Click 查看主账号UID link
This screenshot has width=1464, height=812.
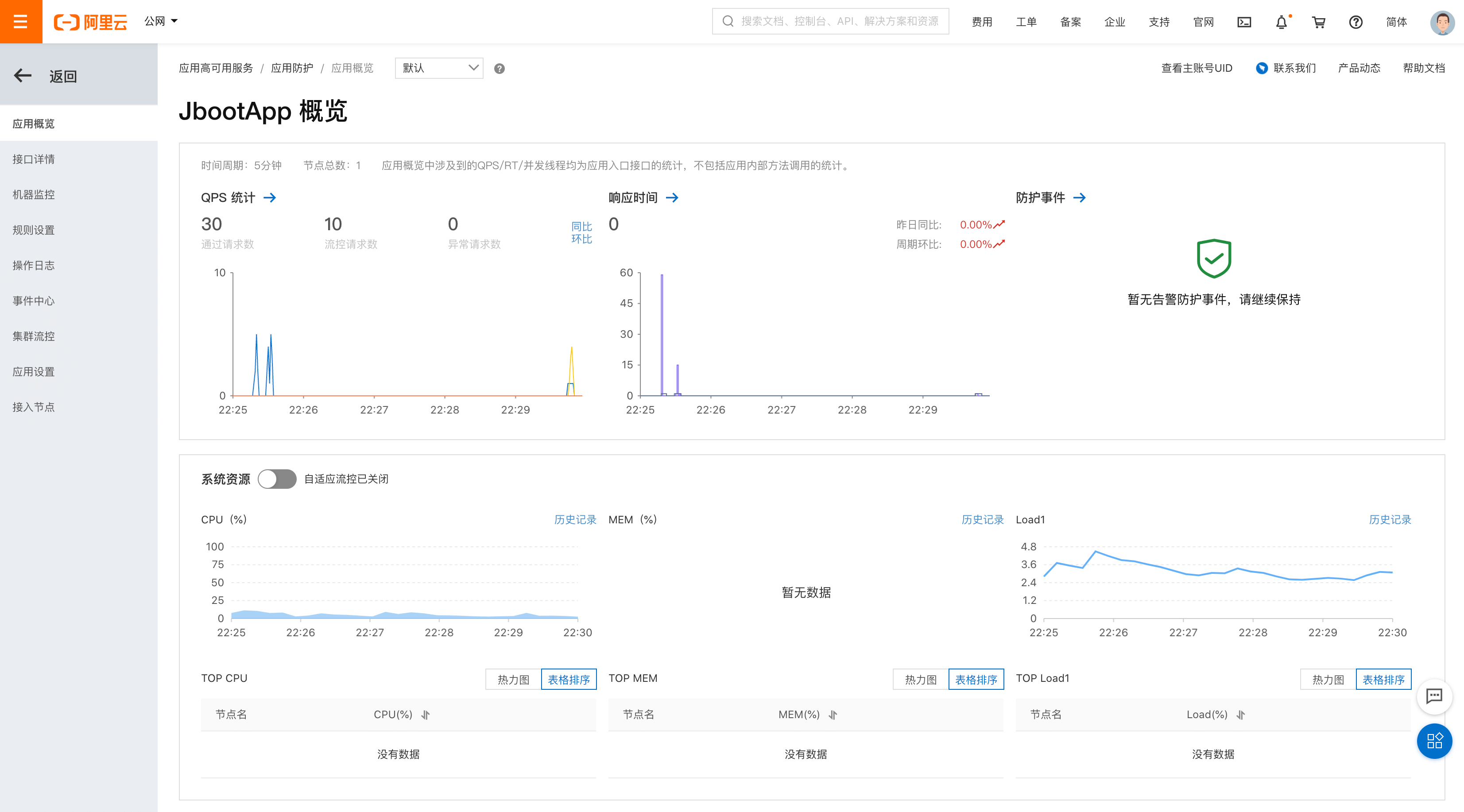click(x=1197, y=68)
